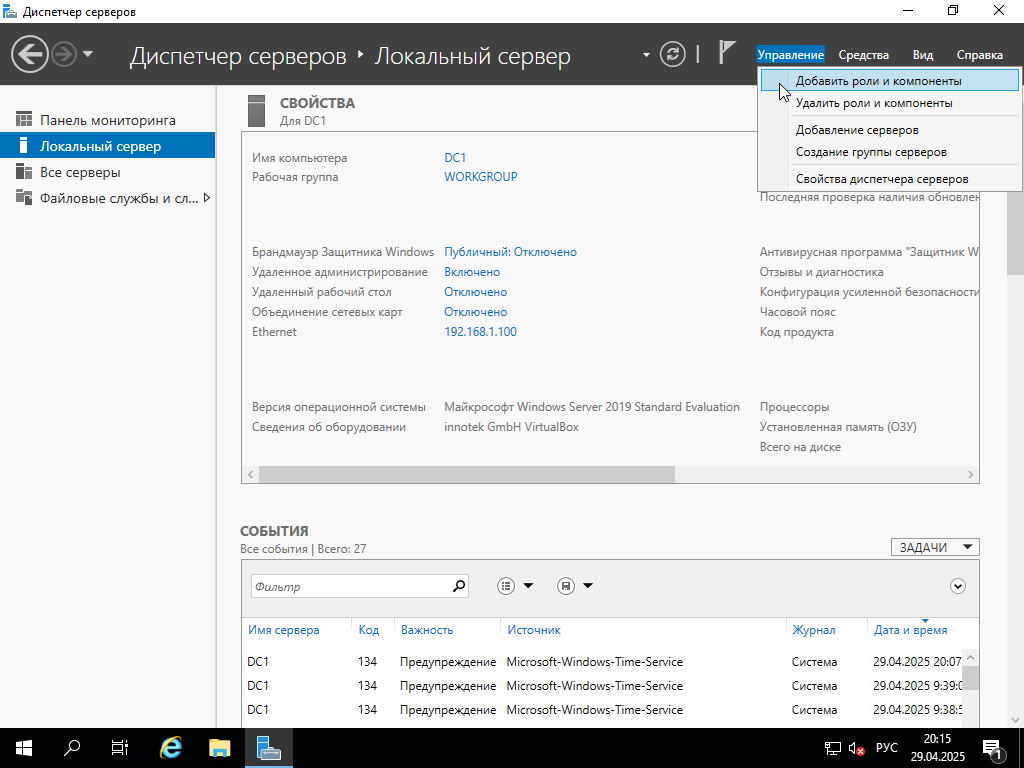
Task: Click the filter search magnifier icon
Action: 459,586
